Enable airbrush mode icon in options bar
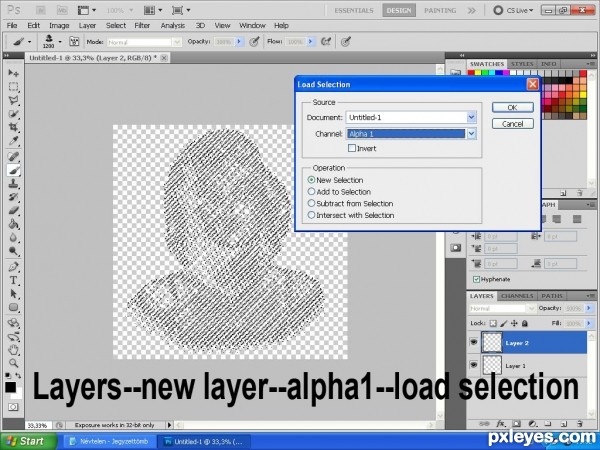This screenshot has height=450, width=600. 326,41
